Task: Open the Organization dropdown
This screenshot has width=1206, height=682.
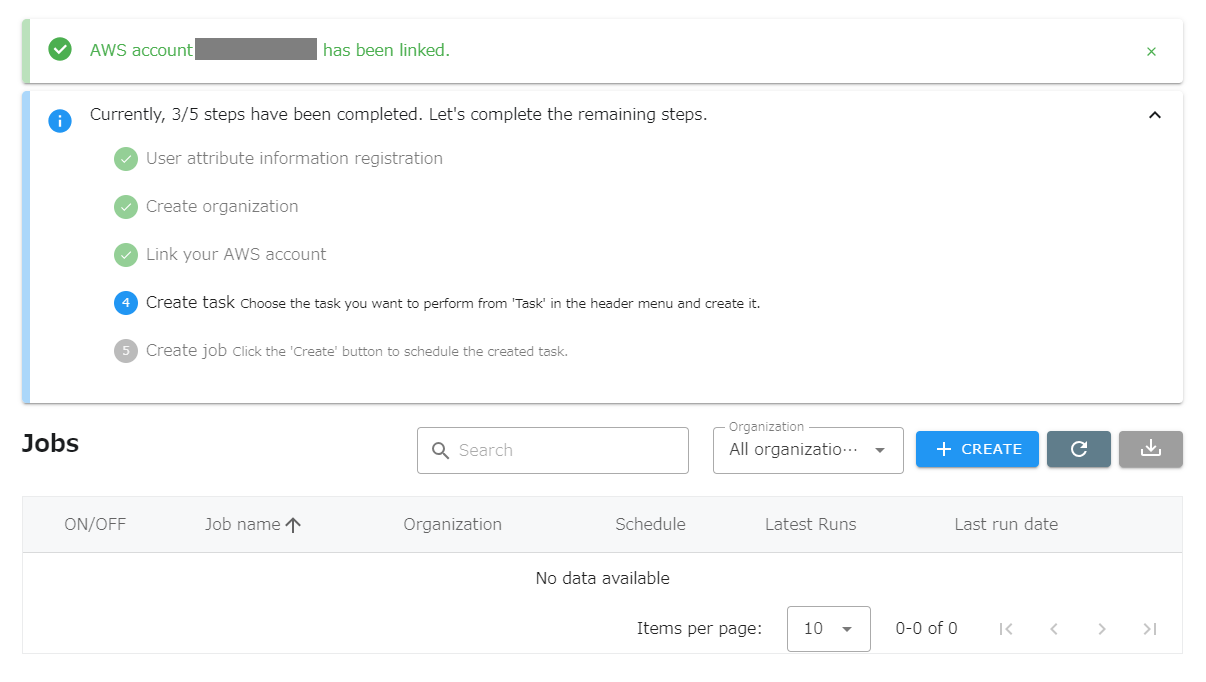Action: pyautogui.click(x=808, y=450)
